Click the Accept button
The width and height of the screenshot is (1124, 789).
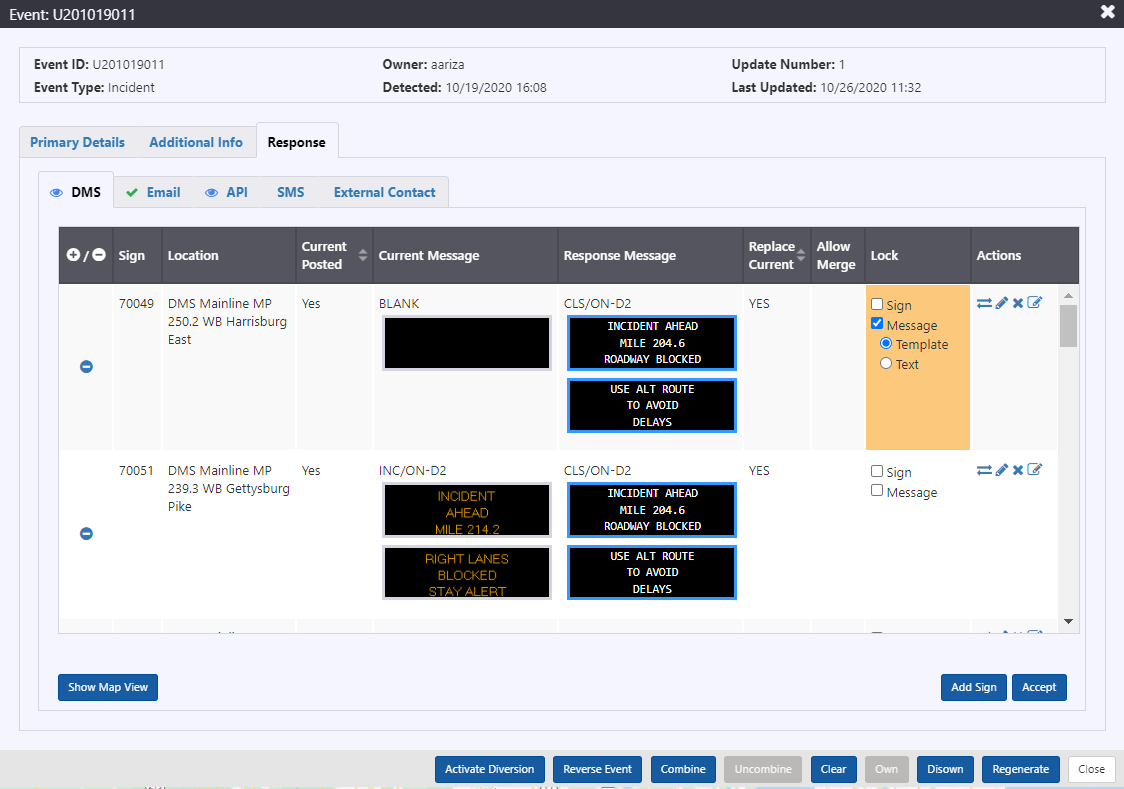point(1039,687)
